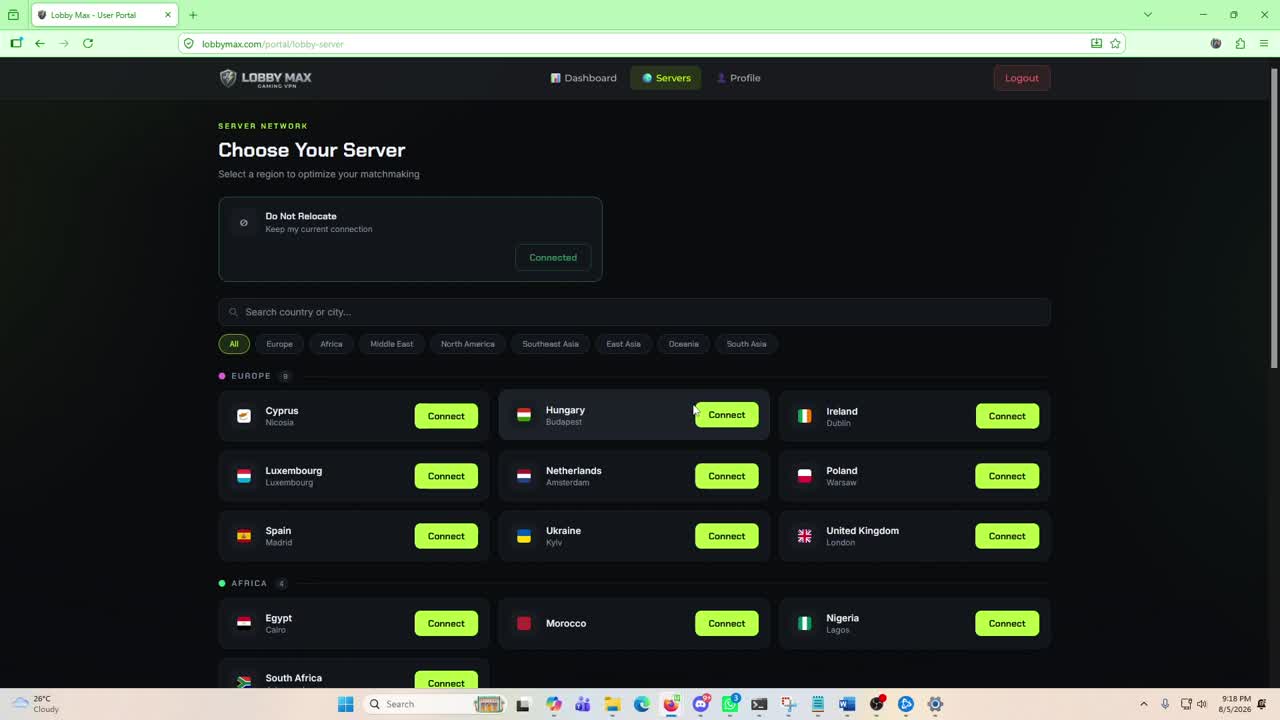Viewport: 1280px width, 720px height.
Task: Connect to the Morocco server
Action: pos(727,623)
